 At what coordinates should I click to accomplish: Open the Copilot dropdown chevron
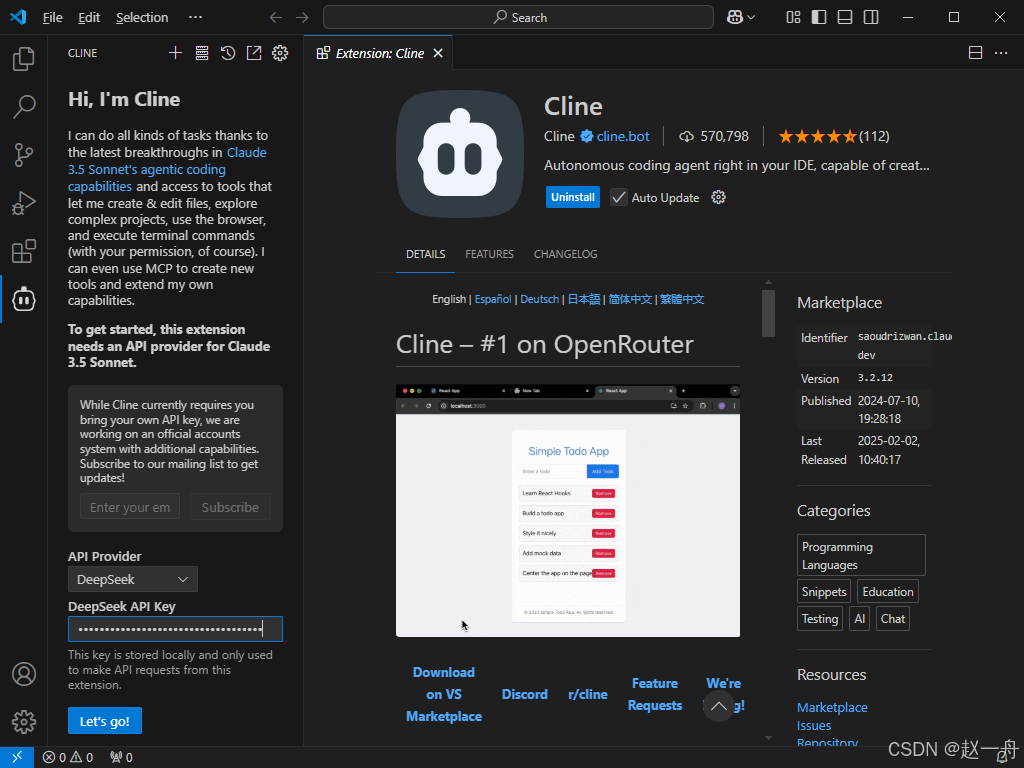pyautogui.click(x=751, y=18)
